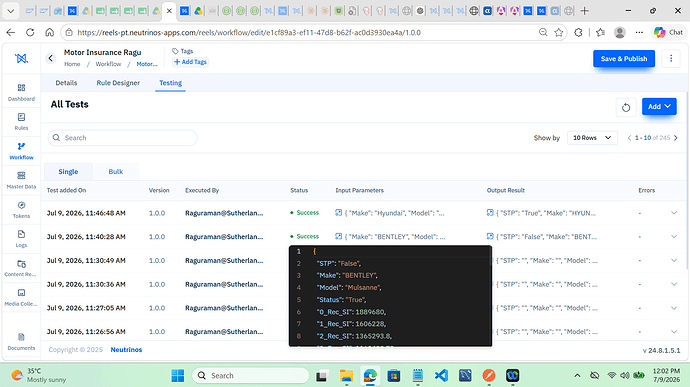
Task: Open the Dashboard sidebar icon
Action: pos(21,92)
